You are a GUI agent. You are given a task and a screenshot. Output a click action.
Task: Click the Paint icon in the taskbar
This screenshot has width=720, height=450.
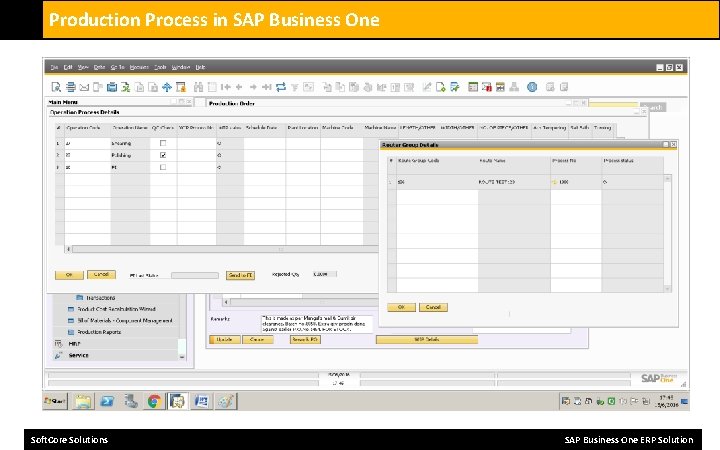coord(225,401)
